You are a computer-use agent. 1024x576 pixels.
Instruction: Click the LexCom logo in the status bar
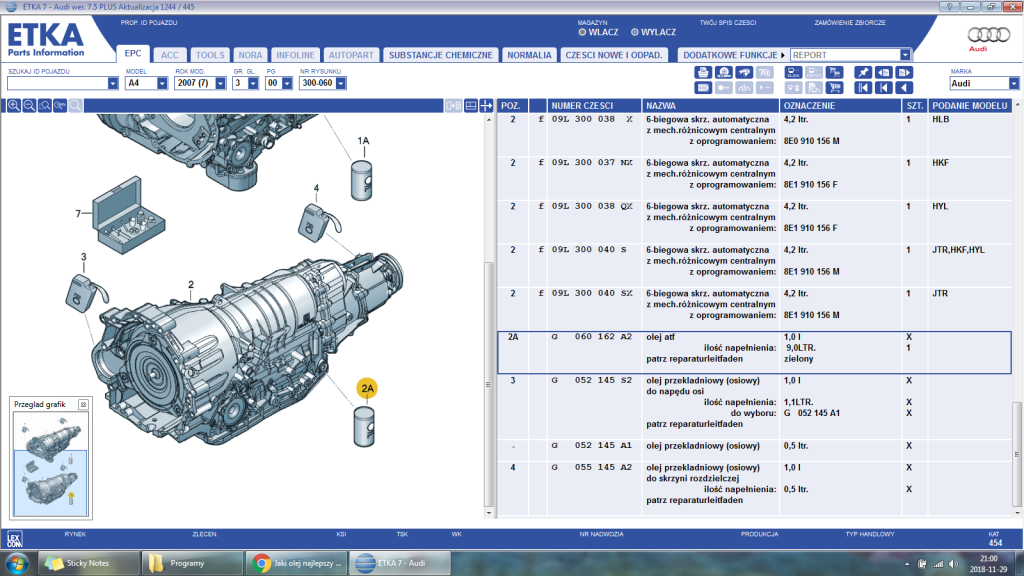[14, 539]
